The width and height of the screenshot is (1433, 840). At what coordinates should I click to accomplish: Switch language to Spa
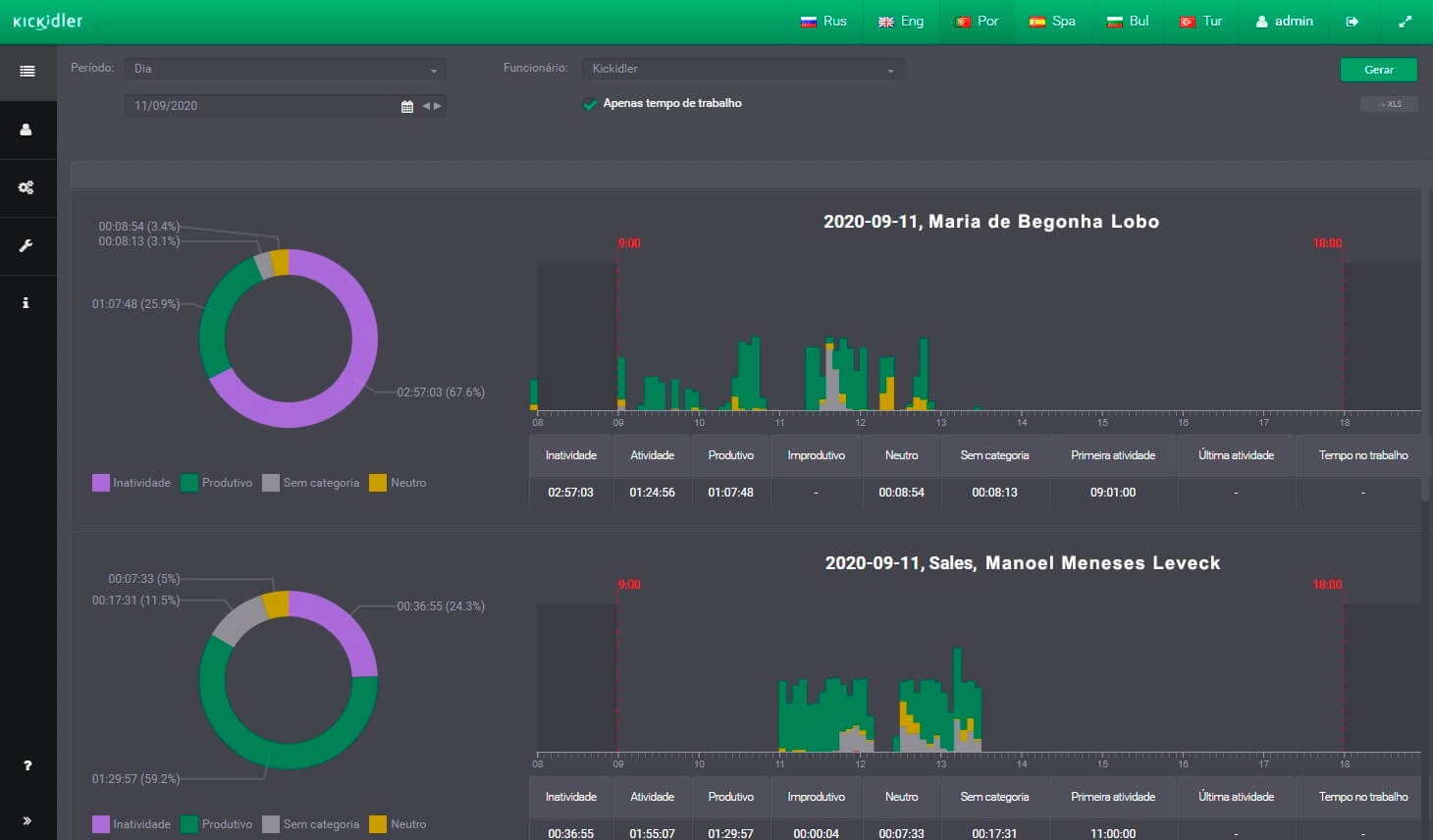coord(1052,22)
